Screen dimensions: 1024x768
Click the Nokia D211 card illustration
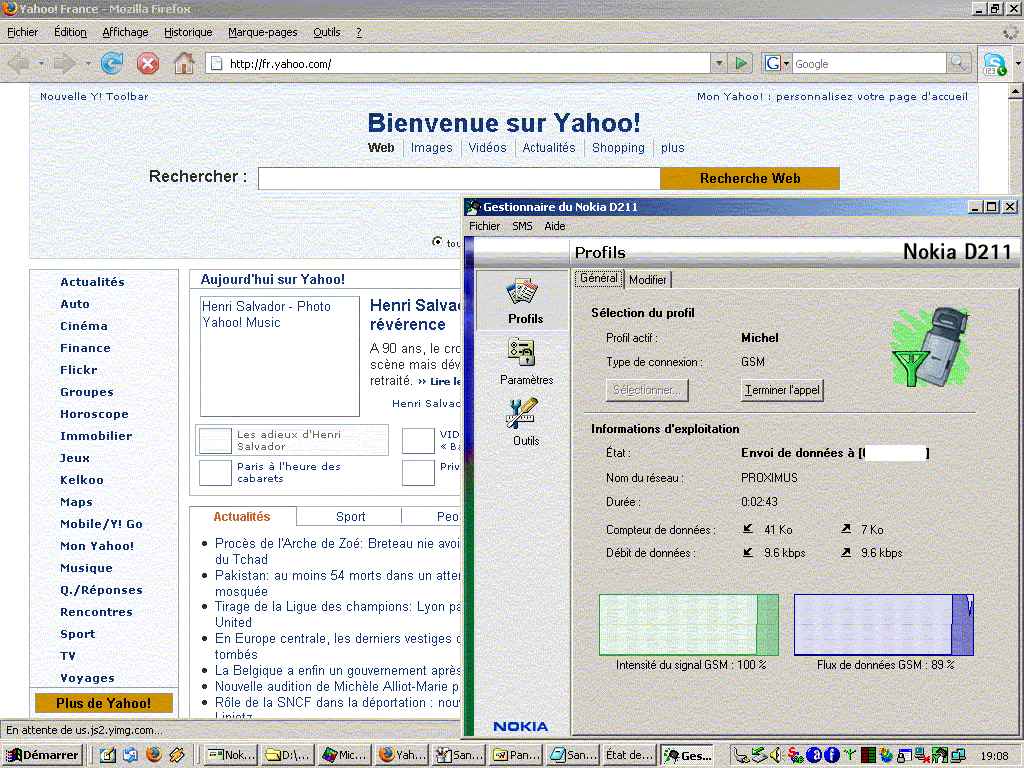pos(932,347)
